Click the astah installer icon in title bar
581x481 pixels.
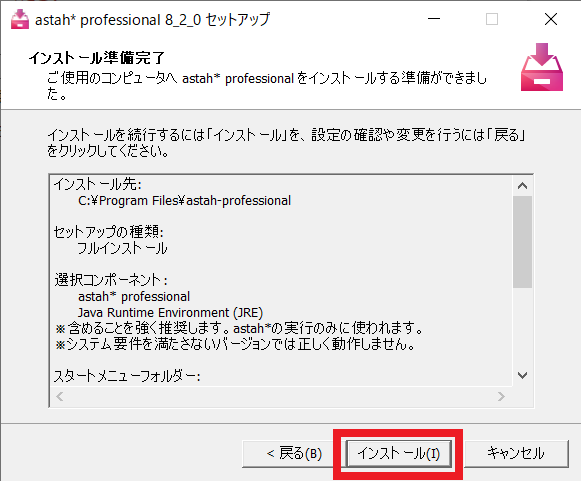click(x=20, y=19)
